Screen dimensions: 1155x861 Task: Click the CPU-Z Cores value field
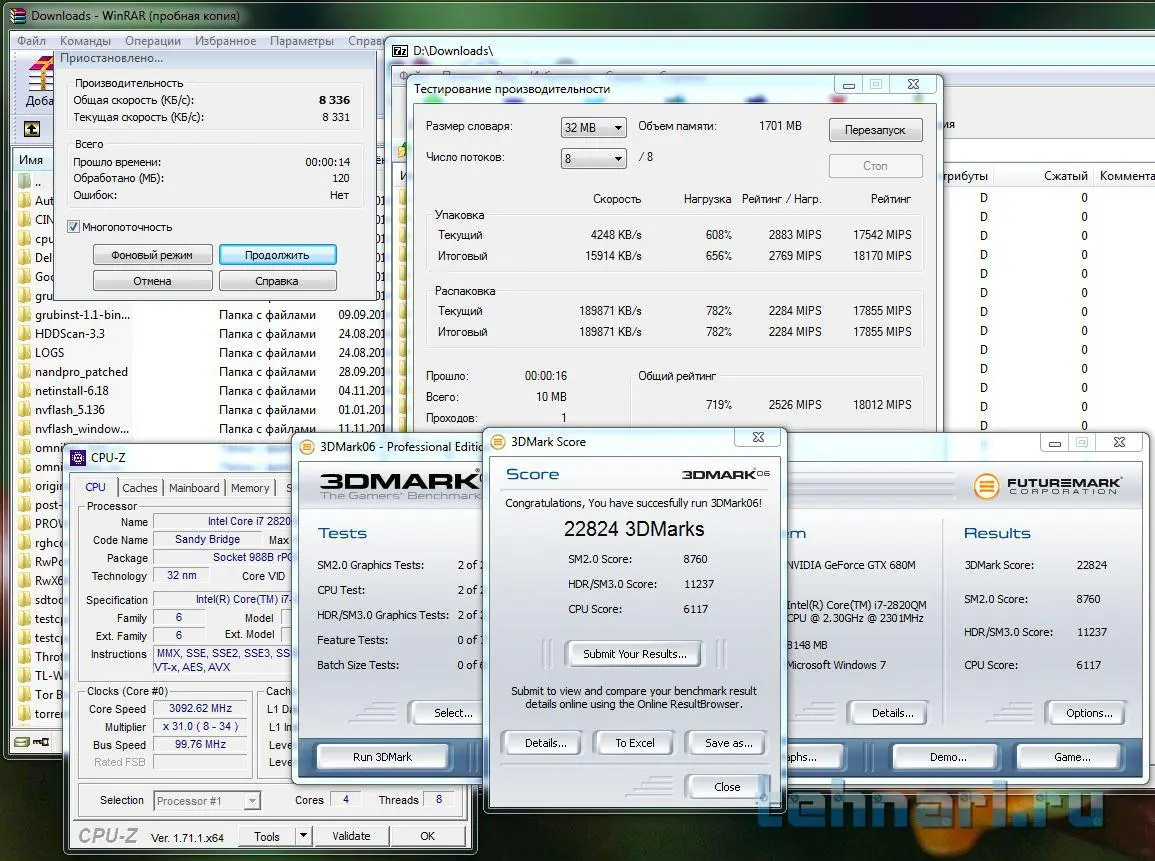345,799
